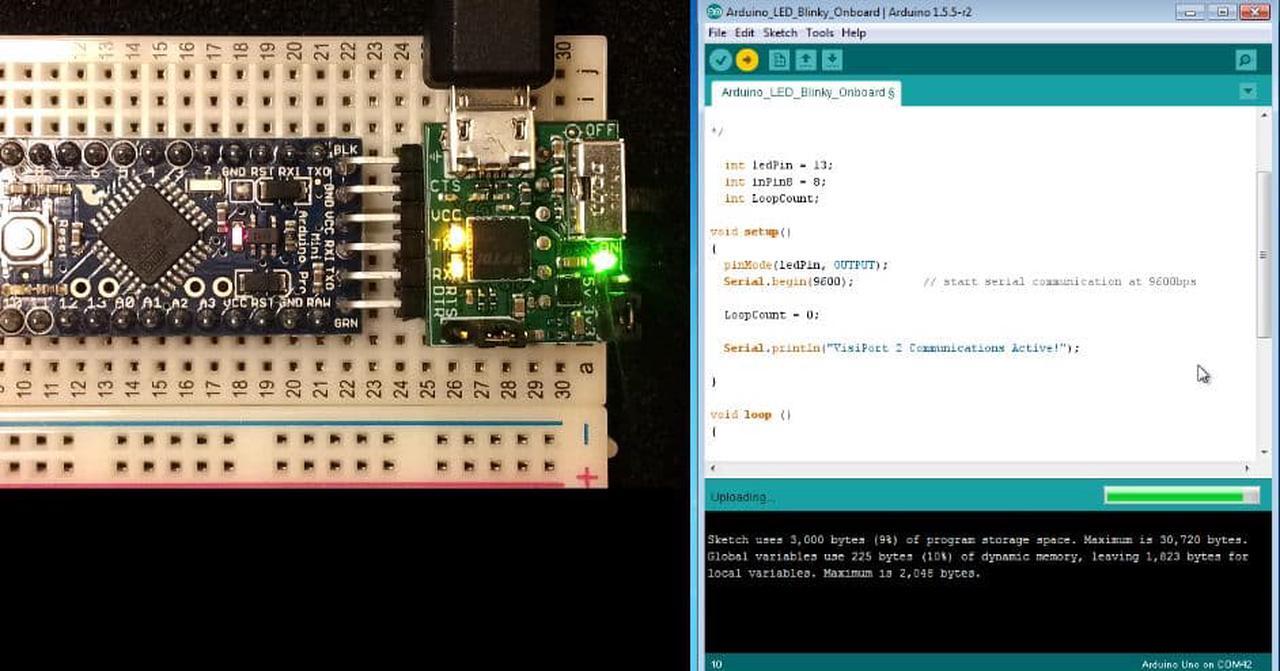Screen dimensions: 1280x671
Task: Create a new sketch with New icon
Action: [779, 60]
